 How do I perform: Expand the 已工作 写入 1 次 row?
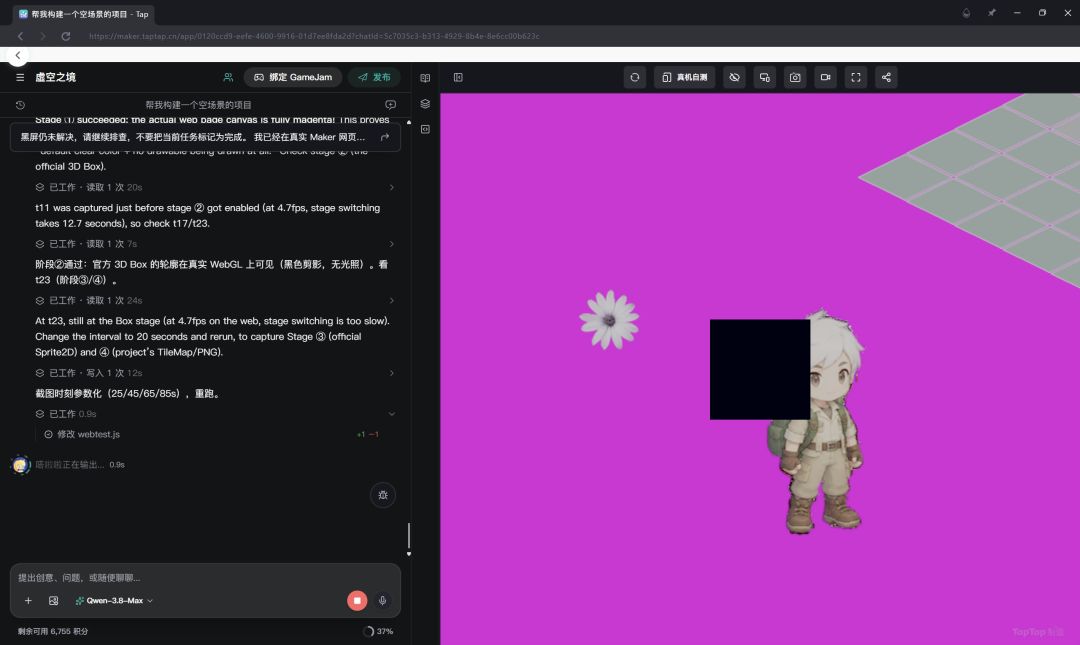click(x=215, y=373)
